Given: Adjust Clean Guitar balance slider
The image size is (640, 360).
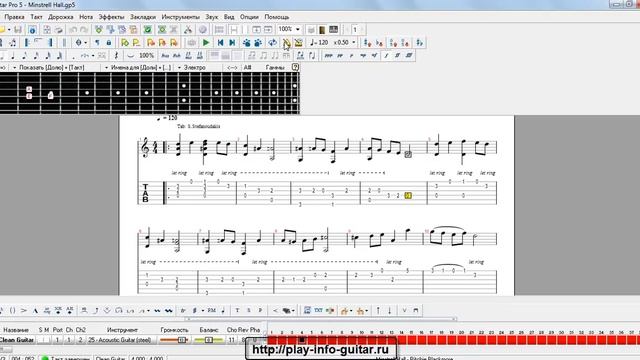Looking at the screenshot, I should 209,340.
